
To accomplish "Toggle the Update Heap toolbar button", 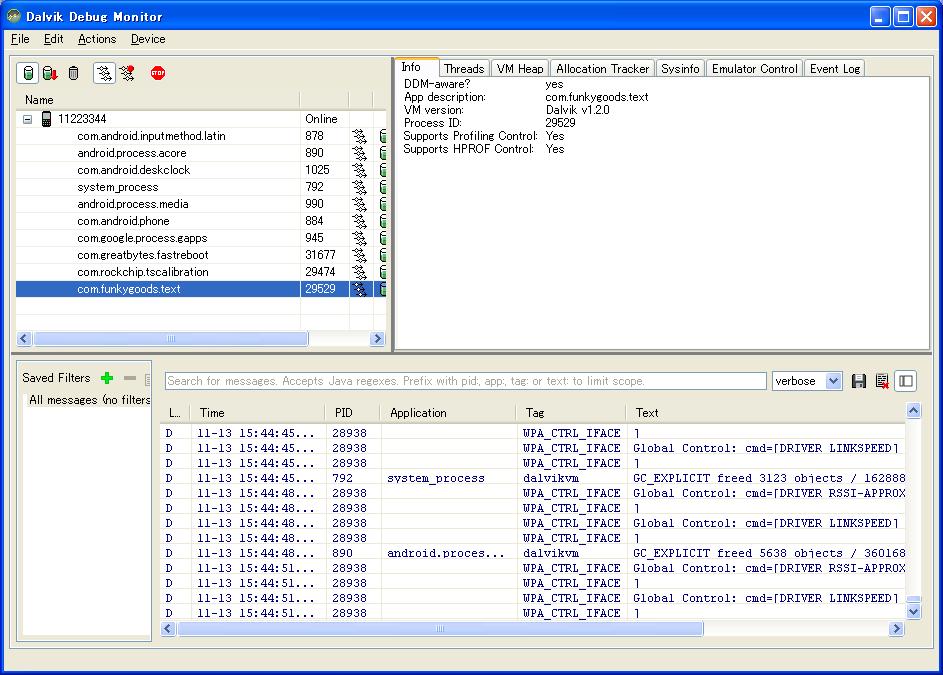I will (28, 73).
